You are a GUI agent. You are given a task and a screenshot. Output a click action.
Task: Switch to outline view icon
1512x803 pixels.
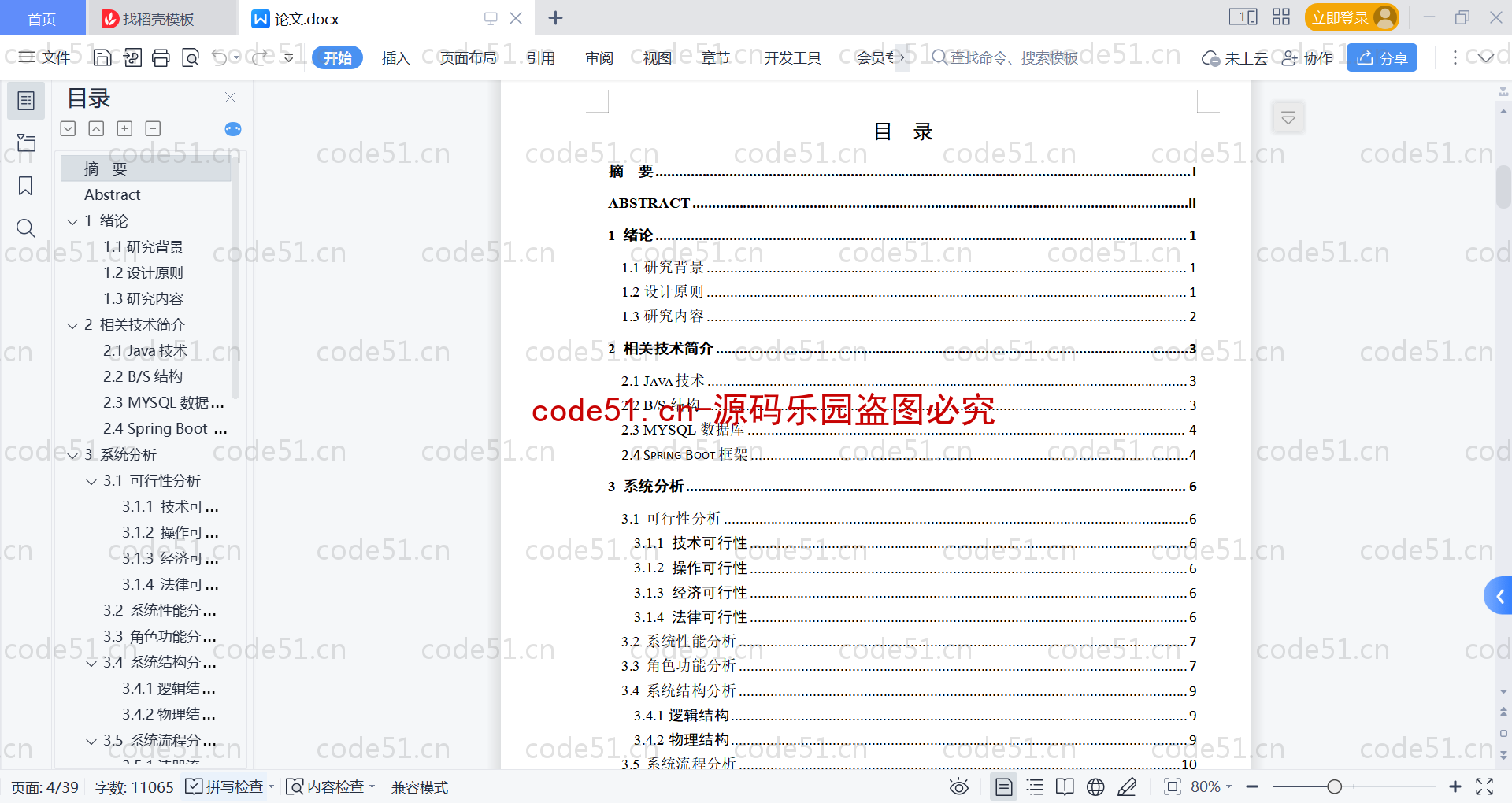[x=1035, y=786]
